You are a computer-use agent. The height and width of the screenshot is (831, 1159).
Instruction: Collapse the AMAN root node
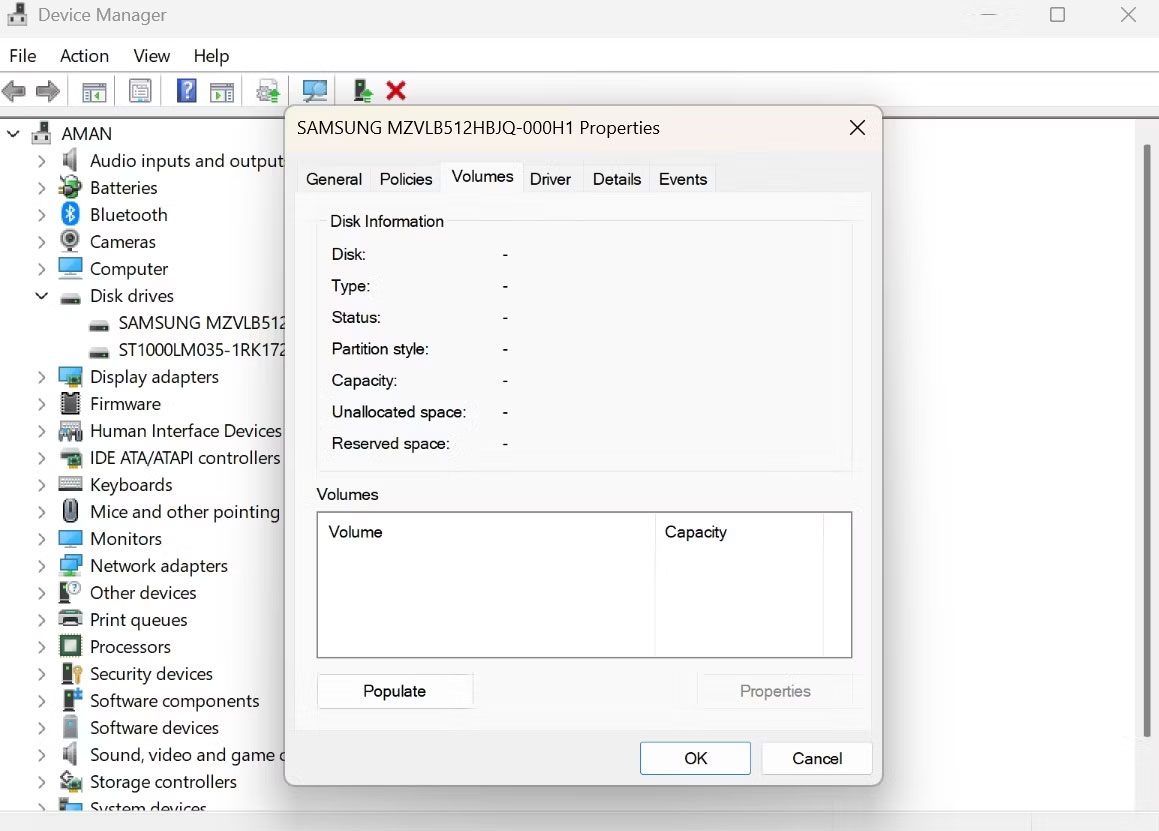[x=13, y=134]
